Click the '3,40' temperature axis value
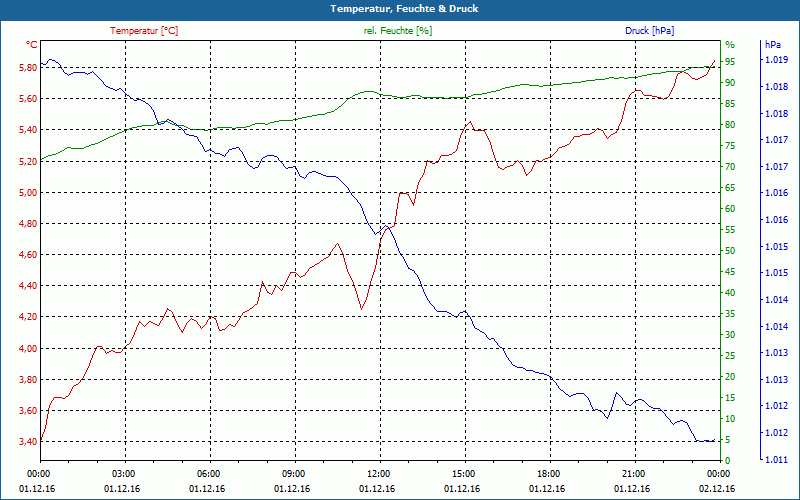The height and width of the screenshot is (500, 800). pyautogui.click(x=29, y=442)
